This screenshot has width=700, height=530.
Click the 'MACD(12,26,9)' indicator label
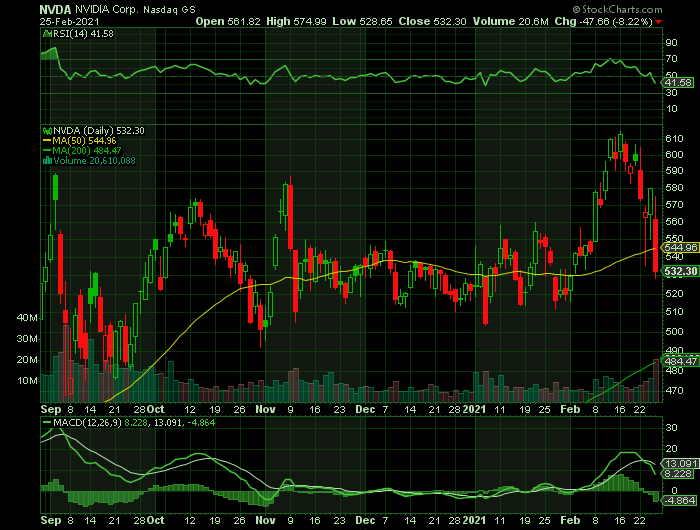pyautogui.click(x=88, y=422)
